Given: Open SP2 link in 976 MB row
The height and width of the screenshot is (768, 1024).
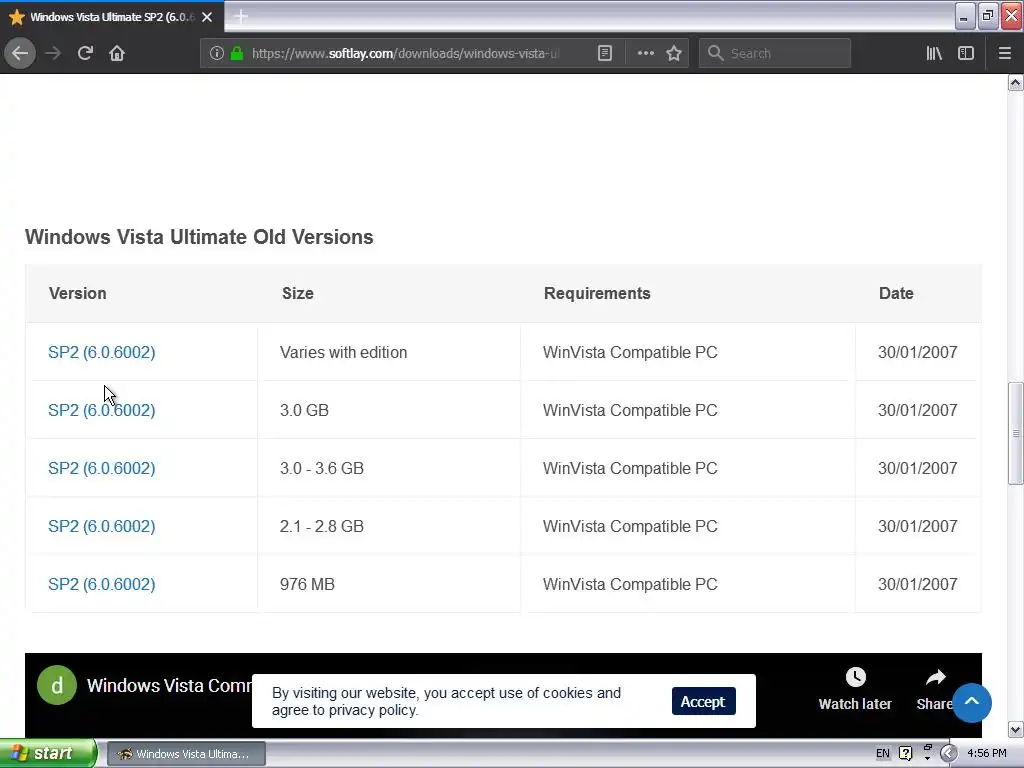Looking at the screenshot, I should click(x=101, y=584).
